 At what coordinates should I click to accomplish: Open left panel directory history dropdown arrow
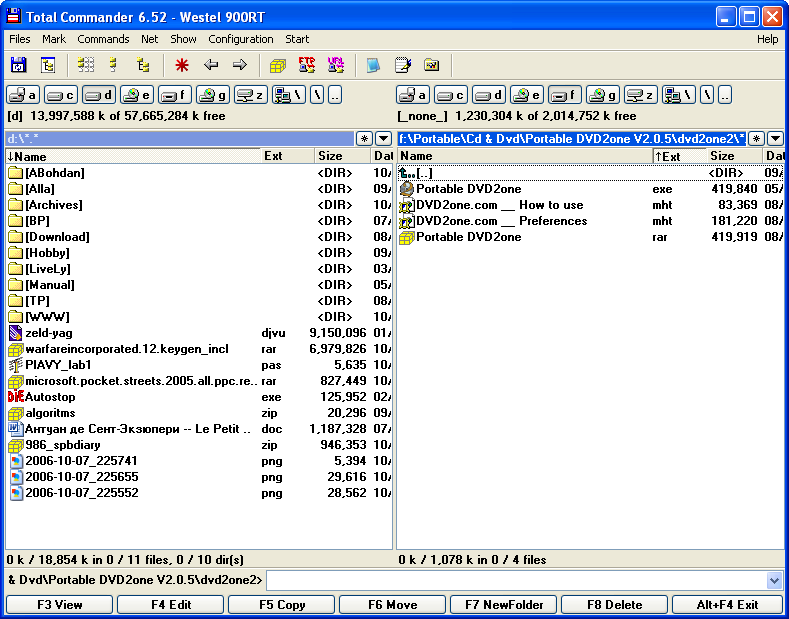[383, 139]
